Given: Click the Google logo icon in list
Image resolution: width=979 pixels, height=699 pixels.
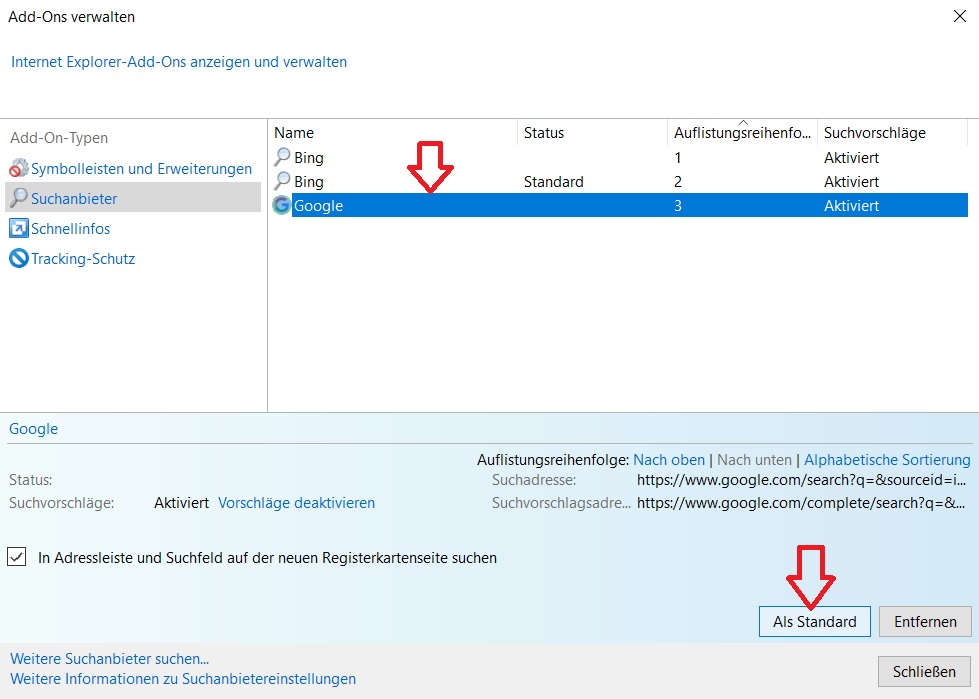Looking at the screenshot, I should (x=282, y=205).
